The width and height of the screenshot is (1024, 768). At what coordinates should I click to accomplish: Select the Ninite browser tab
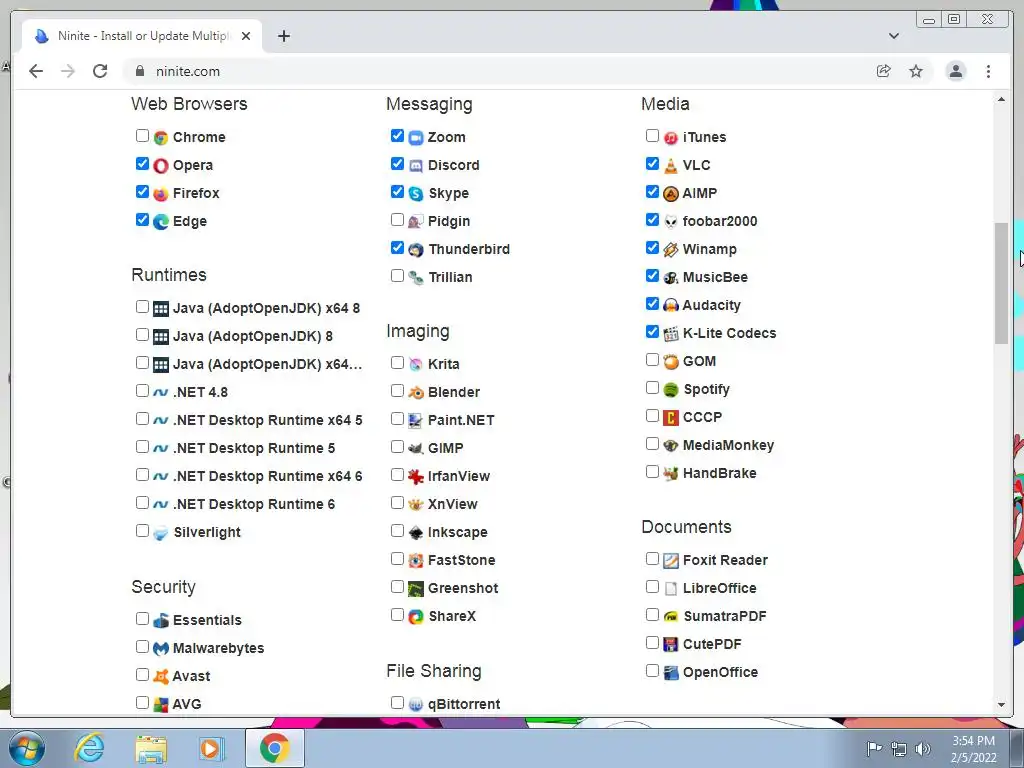pyautogui.click(x=142, y=36)
